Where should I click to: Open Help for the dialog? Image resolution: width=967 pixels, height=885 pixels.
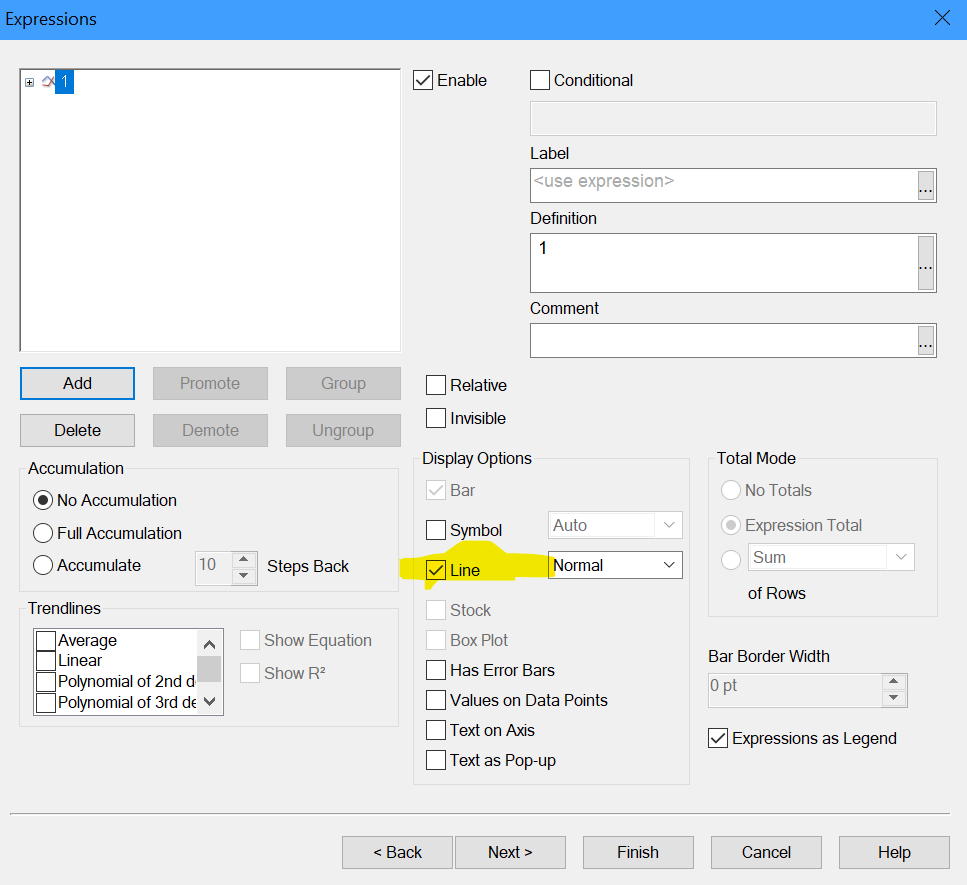(x=894, y=852)
